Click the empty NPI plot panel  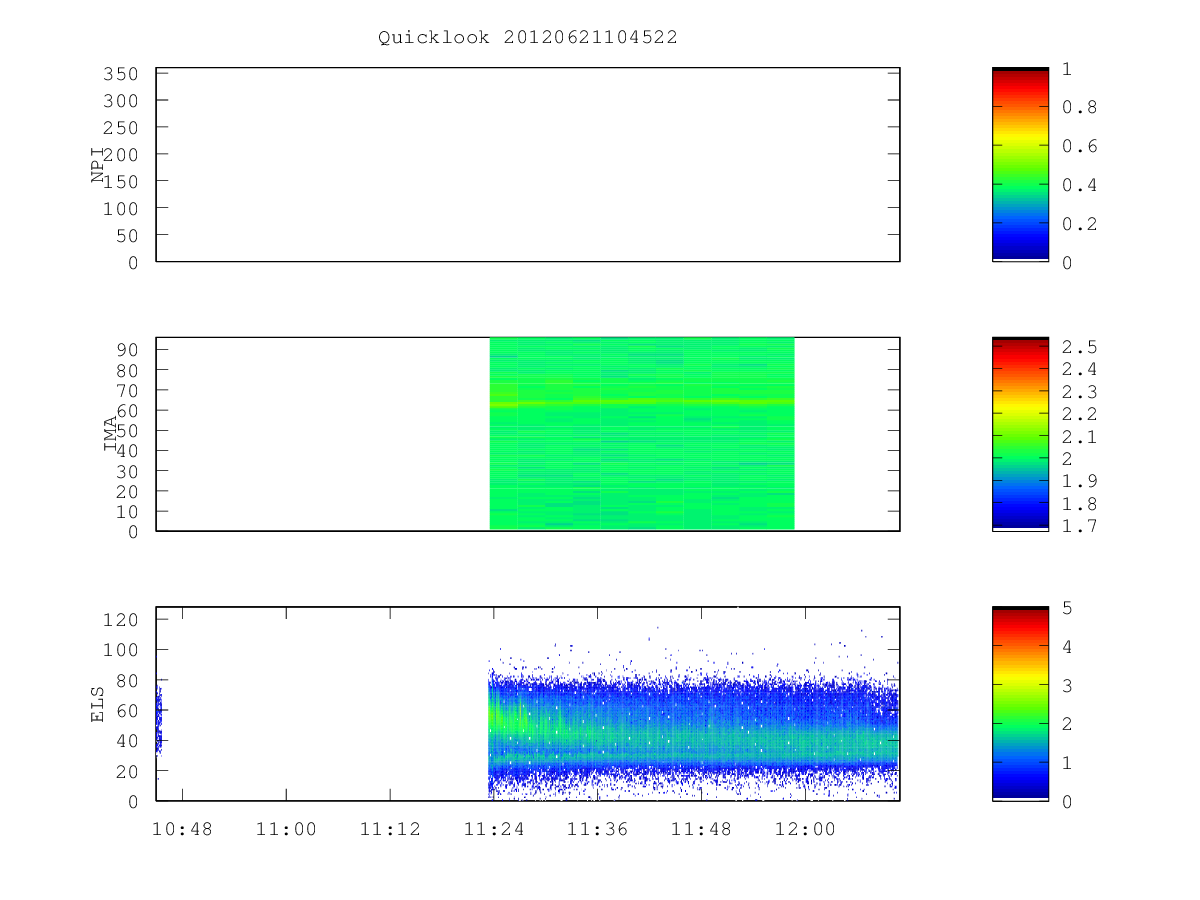(528, 165)
